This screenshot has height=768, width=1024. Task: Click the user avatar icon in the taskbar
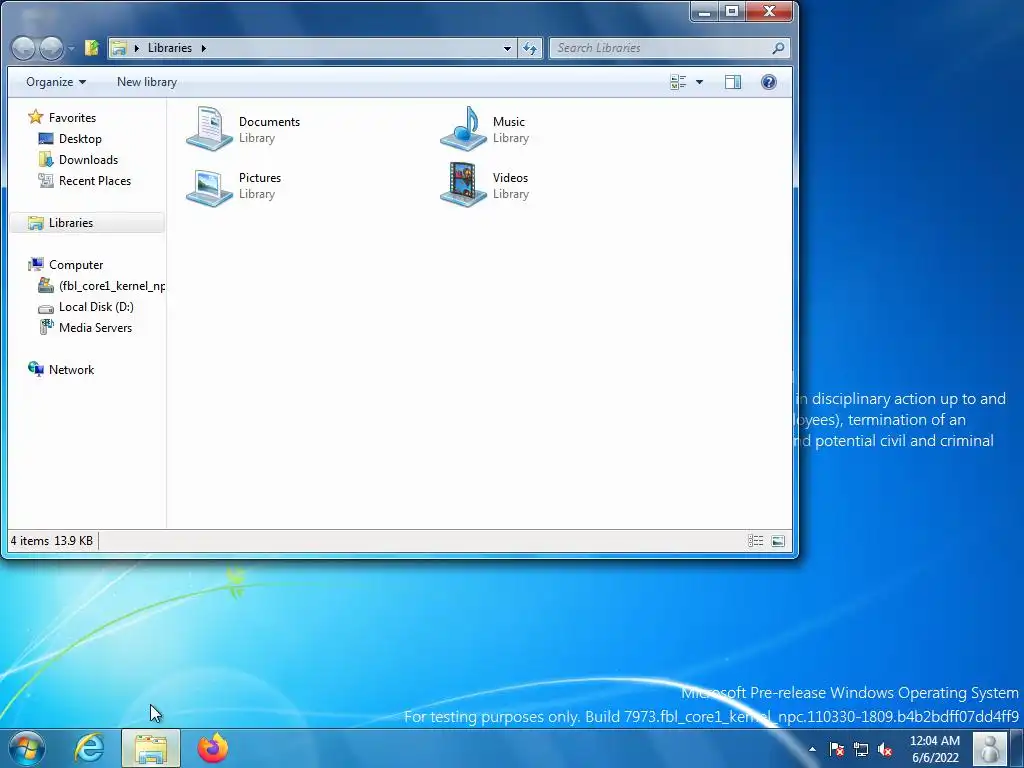pyautogui.click(x=990, y=749)
